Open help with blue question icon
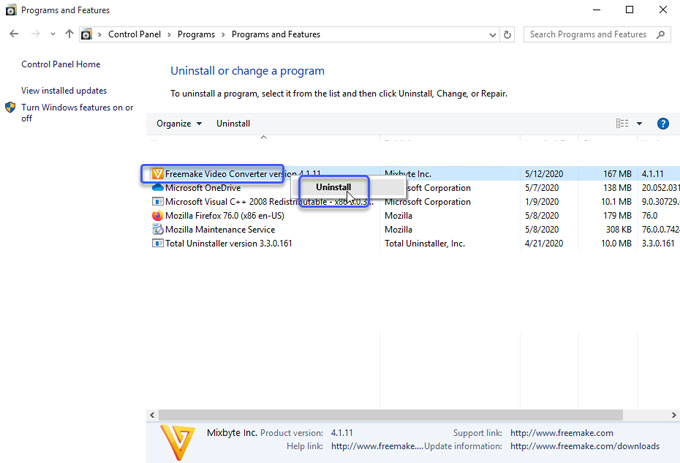This screenshot has height=463, width=680. point(663,124)
